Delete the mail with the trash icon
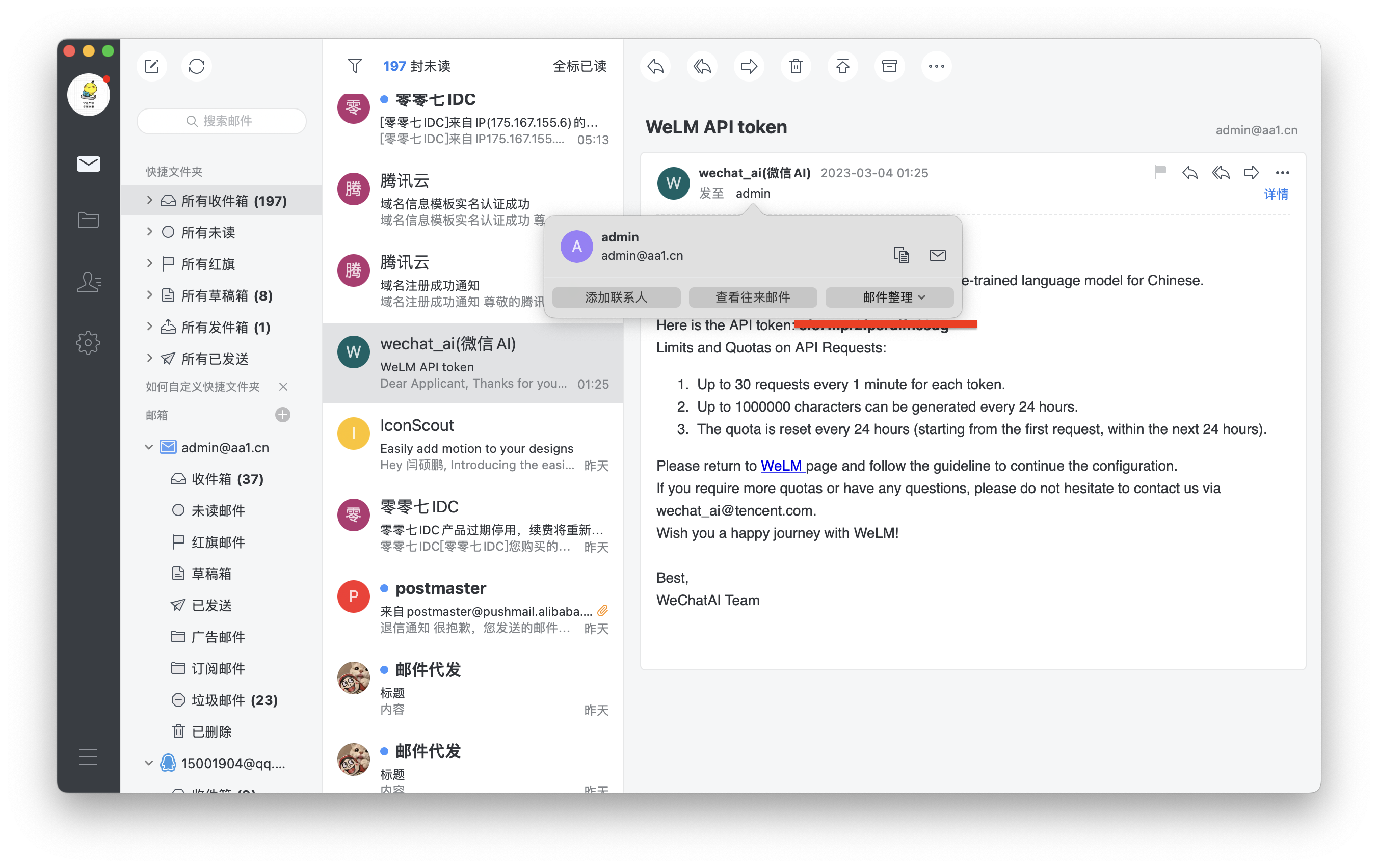Screen dimensions: 1378x868 tap(796, 66)
